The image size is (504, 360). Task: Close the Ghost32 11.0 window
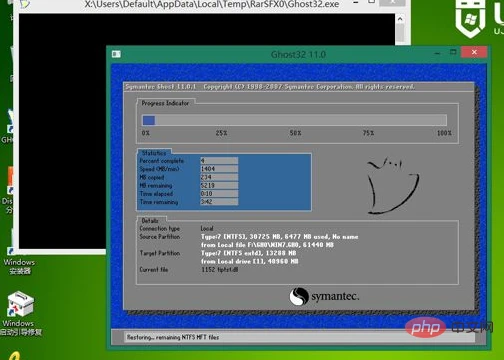pos(474,52)
